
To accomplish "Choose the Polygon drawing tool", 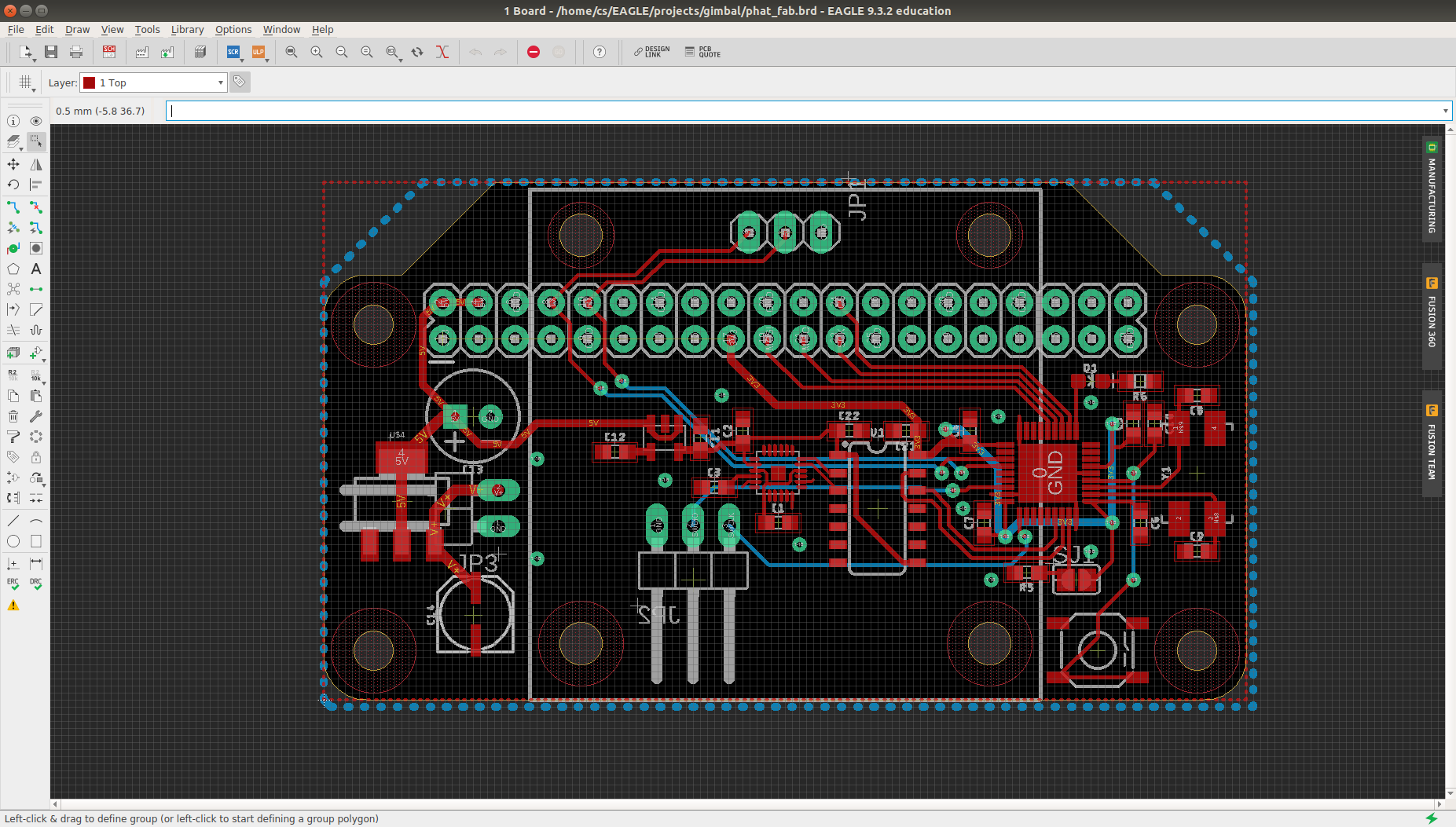I will click(x=13, y=269).
